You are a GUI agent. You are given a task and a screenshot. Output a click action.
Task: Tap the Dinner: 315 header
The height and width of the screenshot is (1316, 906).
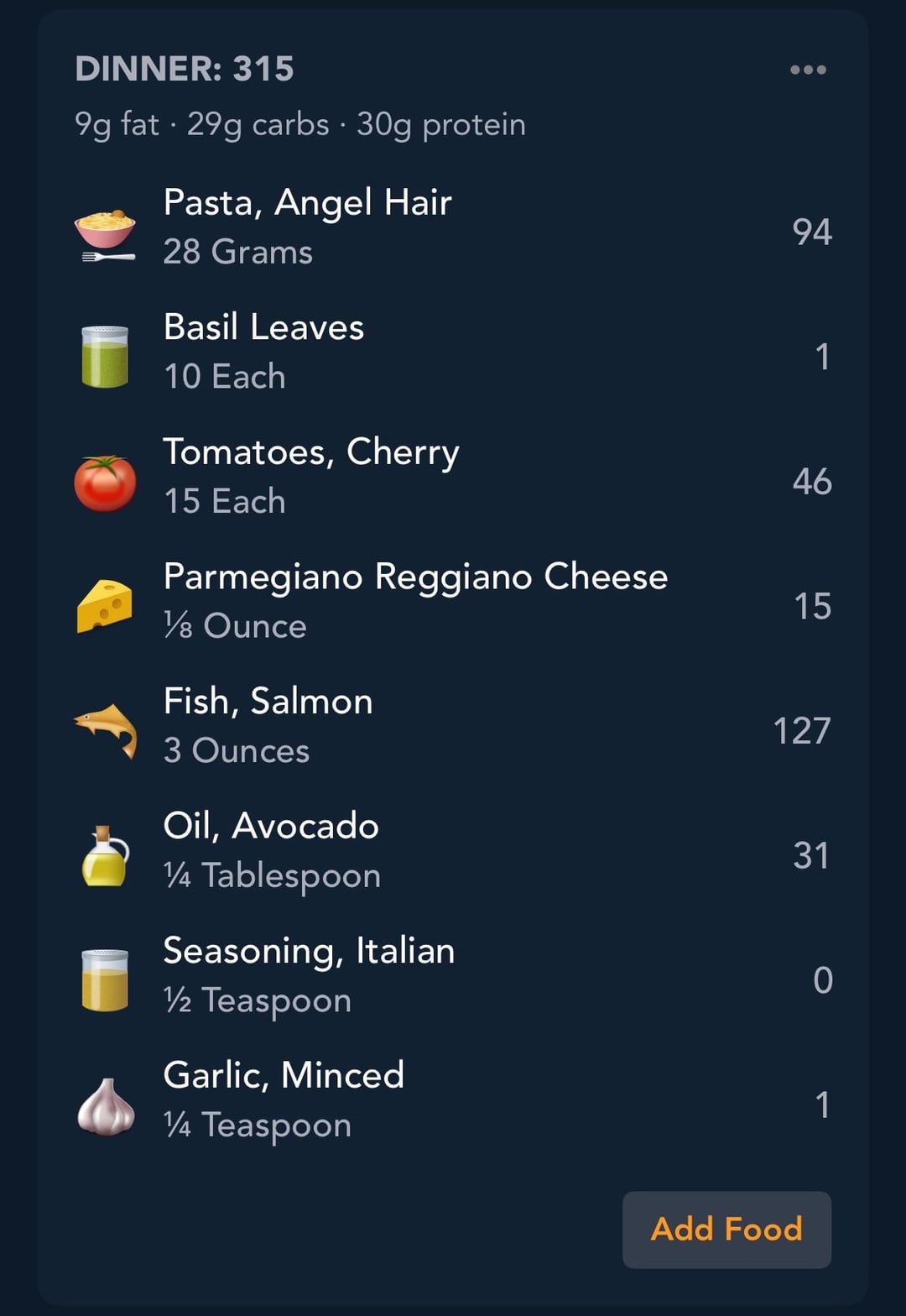click(185, 69)
